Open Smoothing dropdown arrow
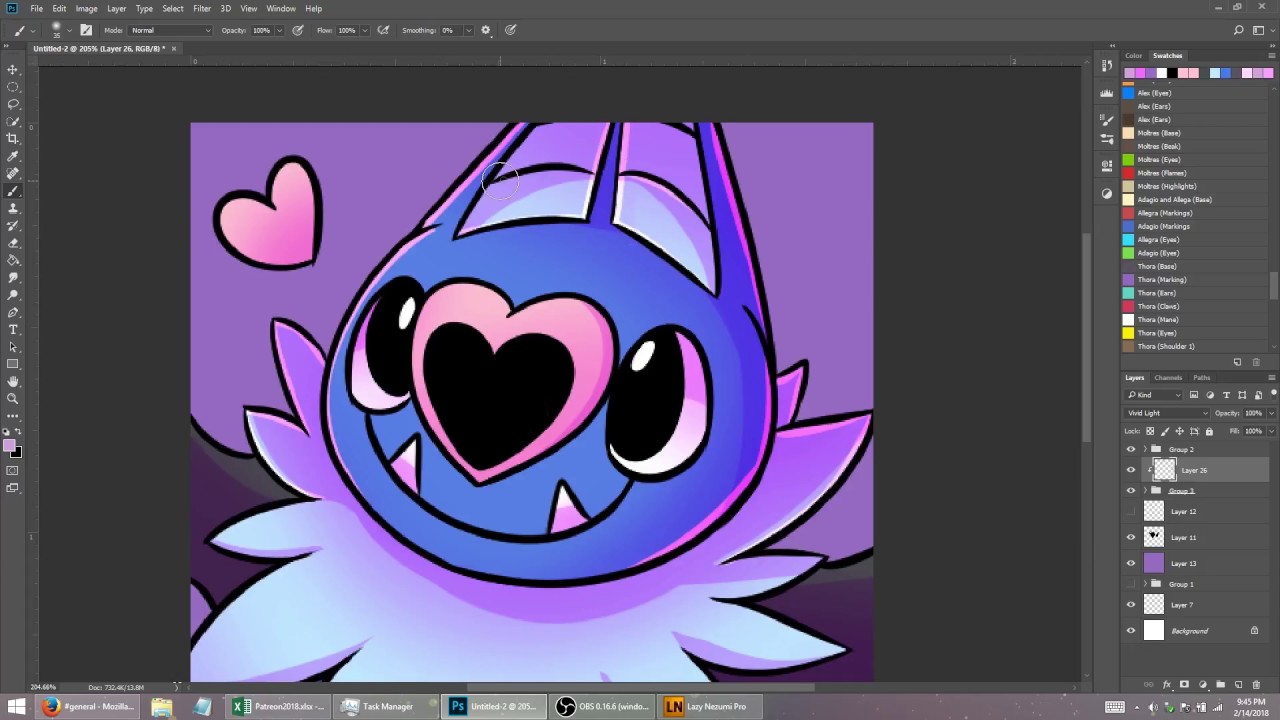The height and width of the screenshot is (720, 1280). click(468, 30)
